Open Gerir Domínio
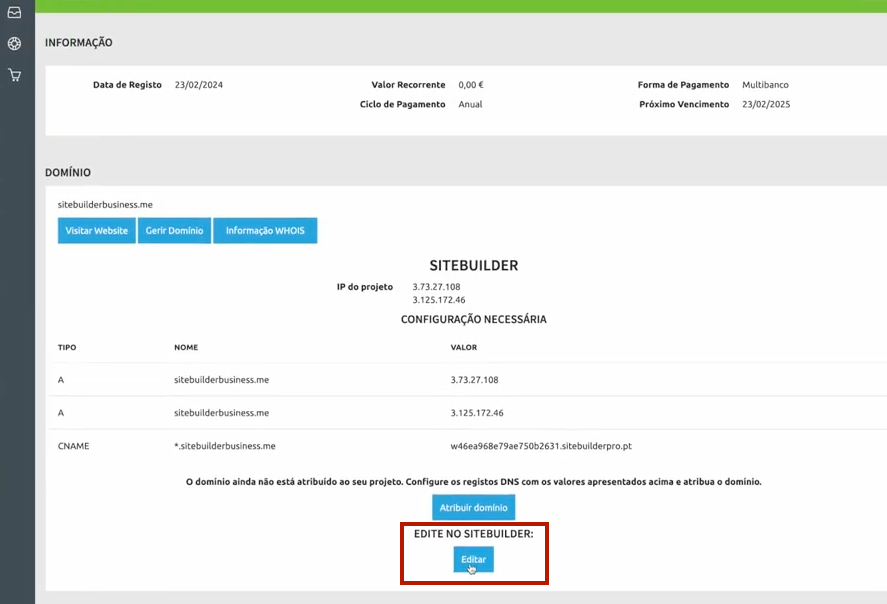 174,231
